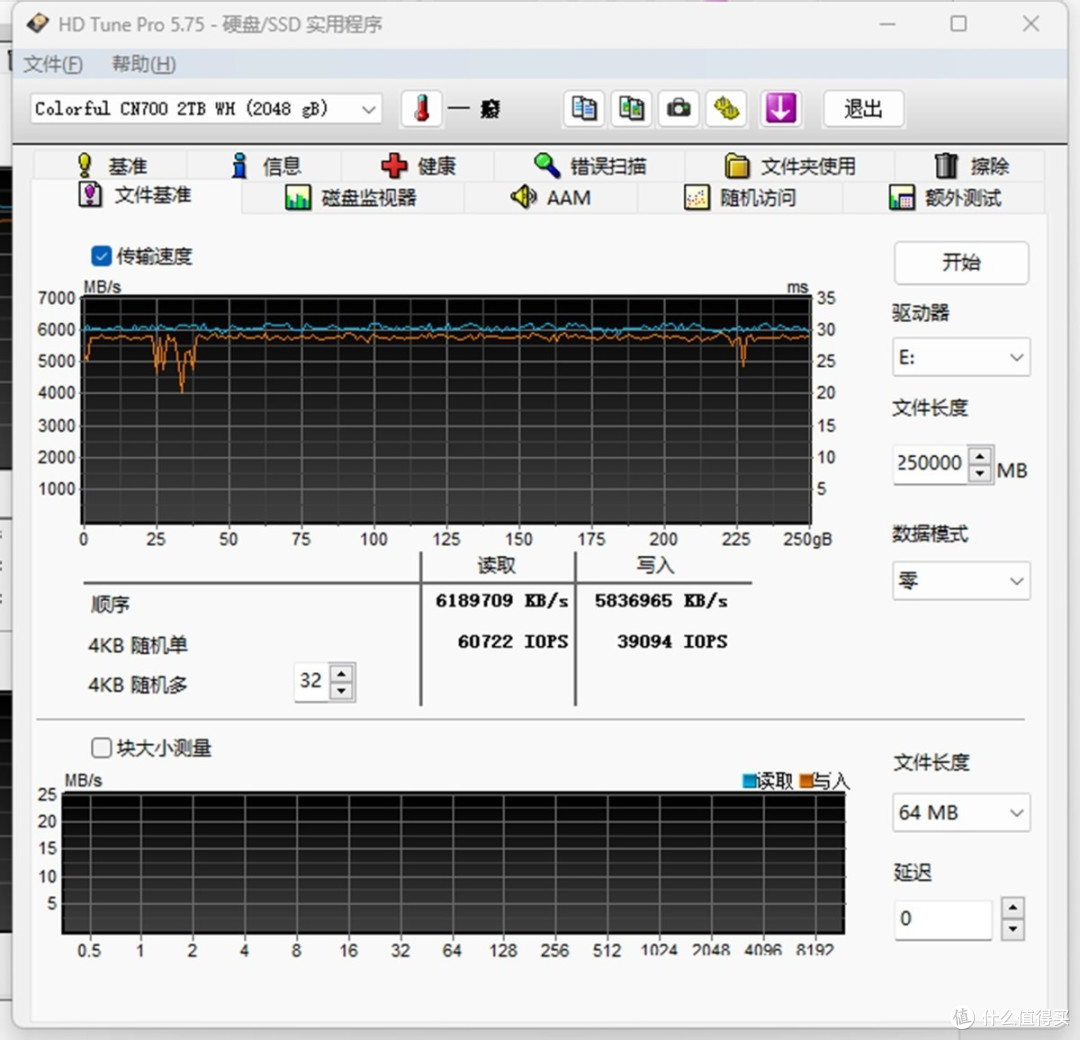Decrease the 250000 MB file length spinner
1080x1040 pixels.
[979, 473]
